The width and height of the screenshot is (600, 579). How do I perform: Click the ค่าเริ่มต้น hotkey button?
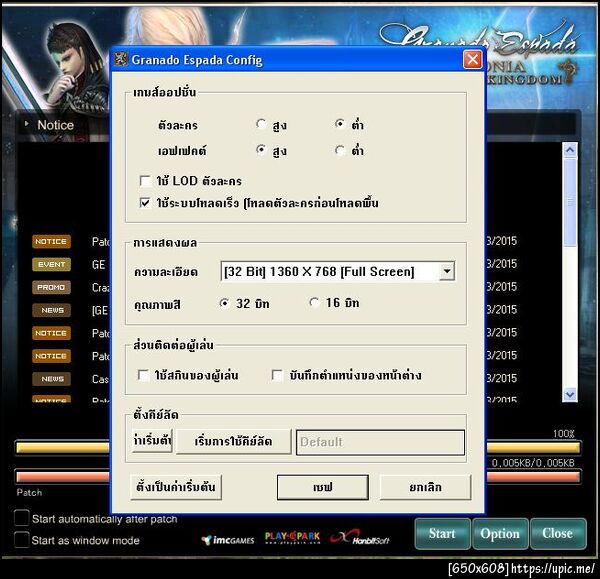tap(152, 441)
